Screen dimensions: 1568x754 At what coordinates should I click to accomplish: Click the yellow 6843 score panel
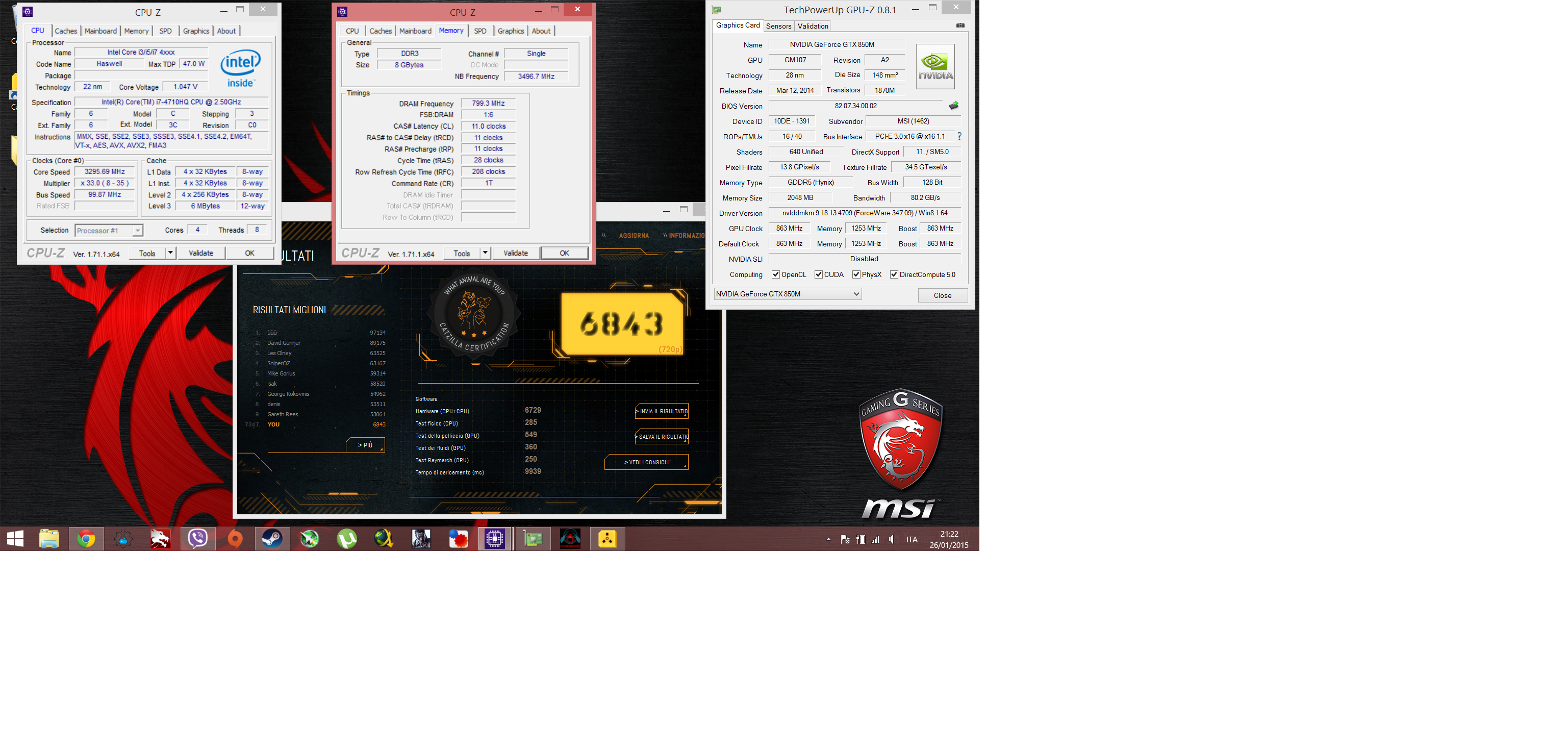point(621,324)
